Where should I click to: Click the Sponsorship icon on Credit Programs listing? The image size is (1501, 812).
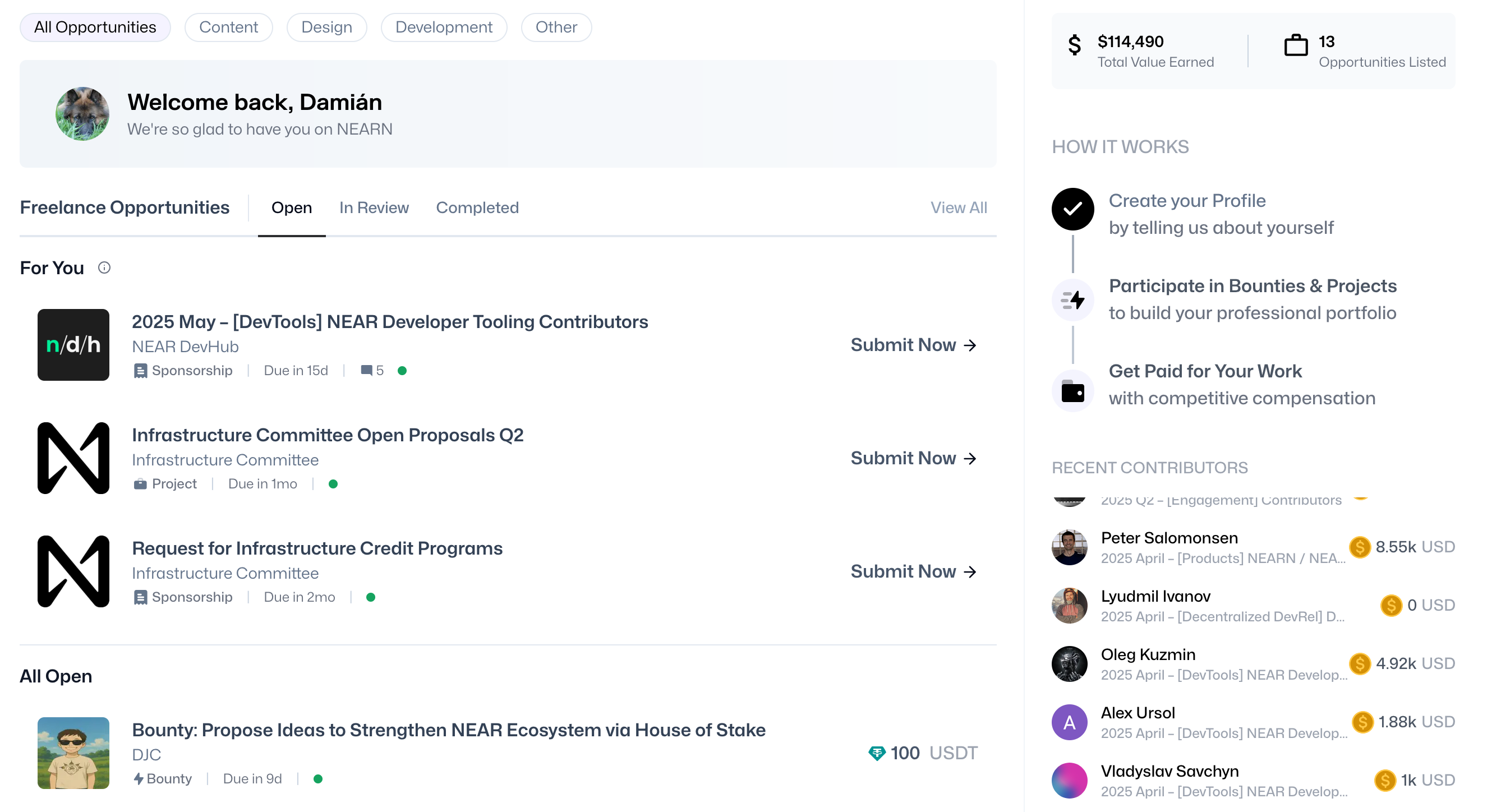(x=140, y=597)
